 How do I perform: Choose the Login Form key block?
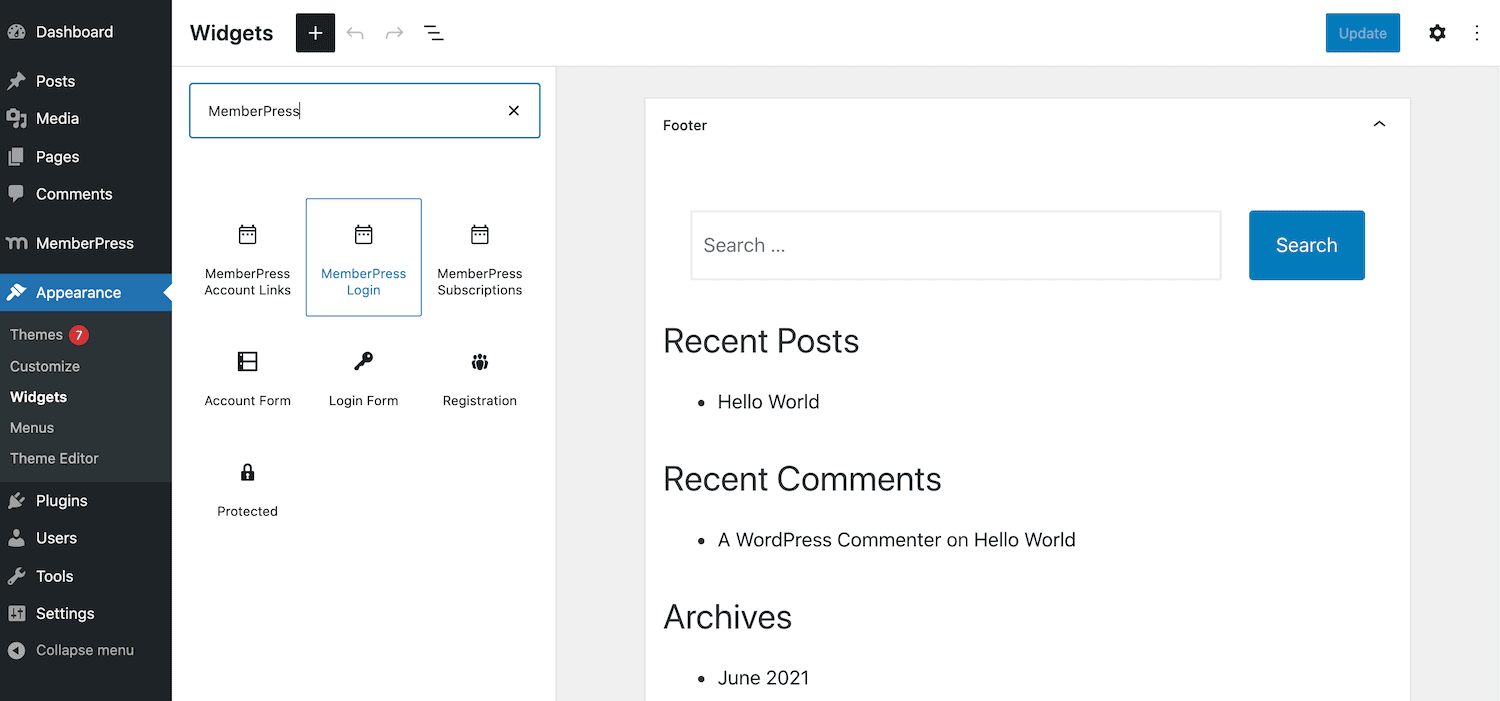point(363,377)
